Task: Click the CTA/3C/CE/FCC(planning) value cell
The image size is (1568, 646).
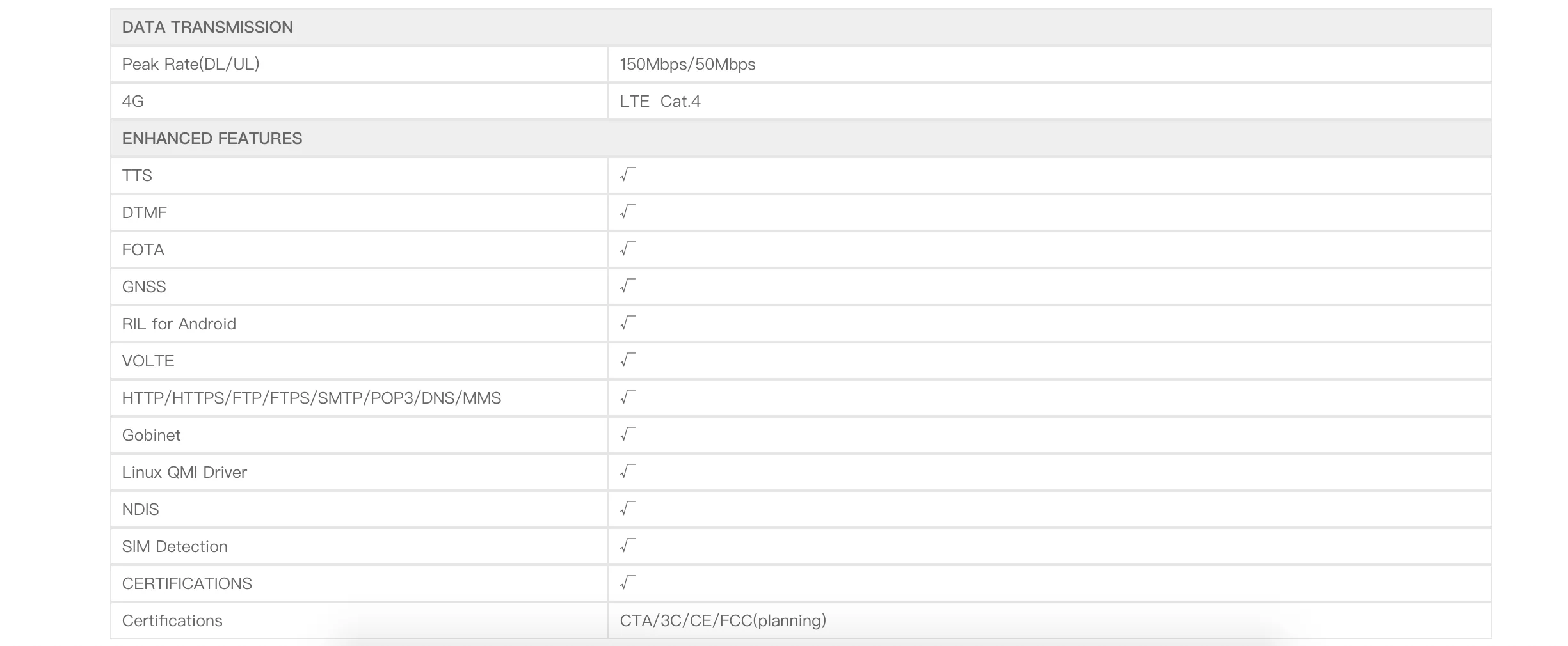Action: point(1050,620)
